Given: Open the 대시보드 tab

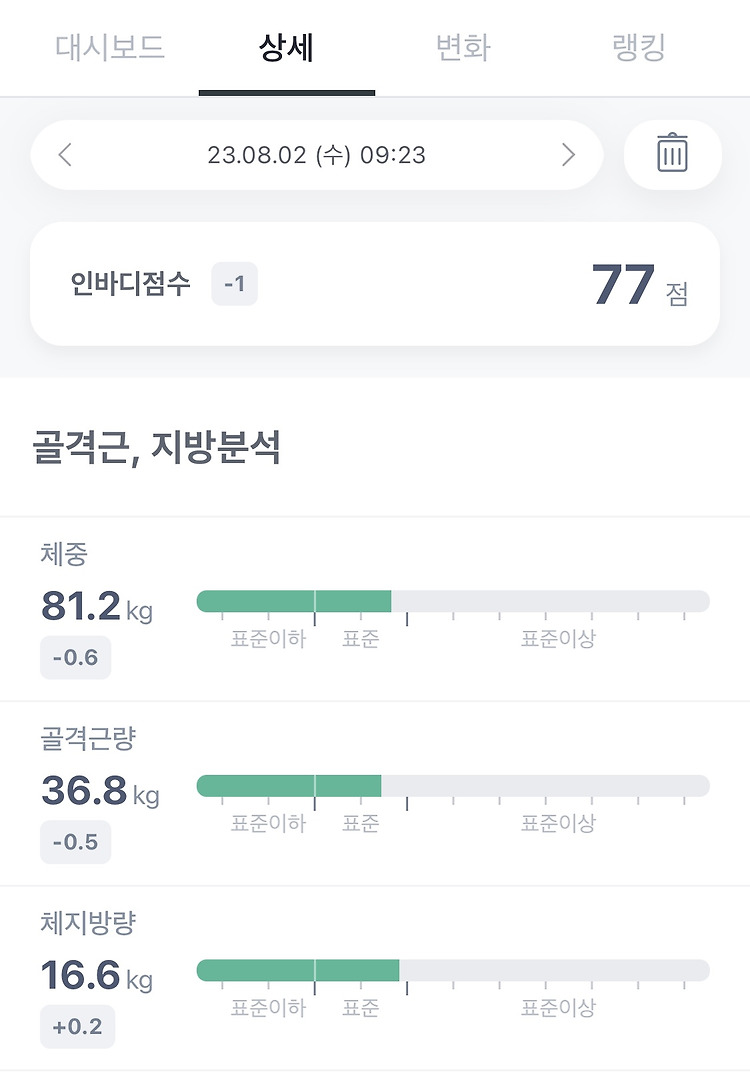Looking at the screenshot, I should coord(110,48).
